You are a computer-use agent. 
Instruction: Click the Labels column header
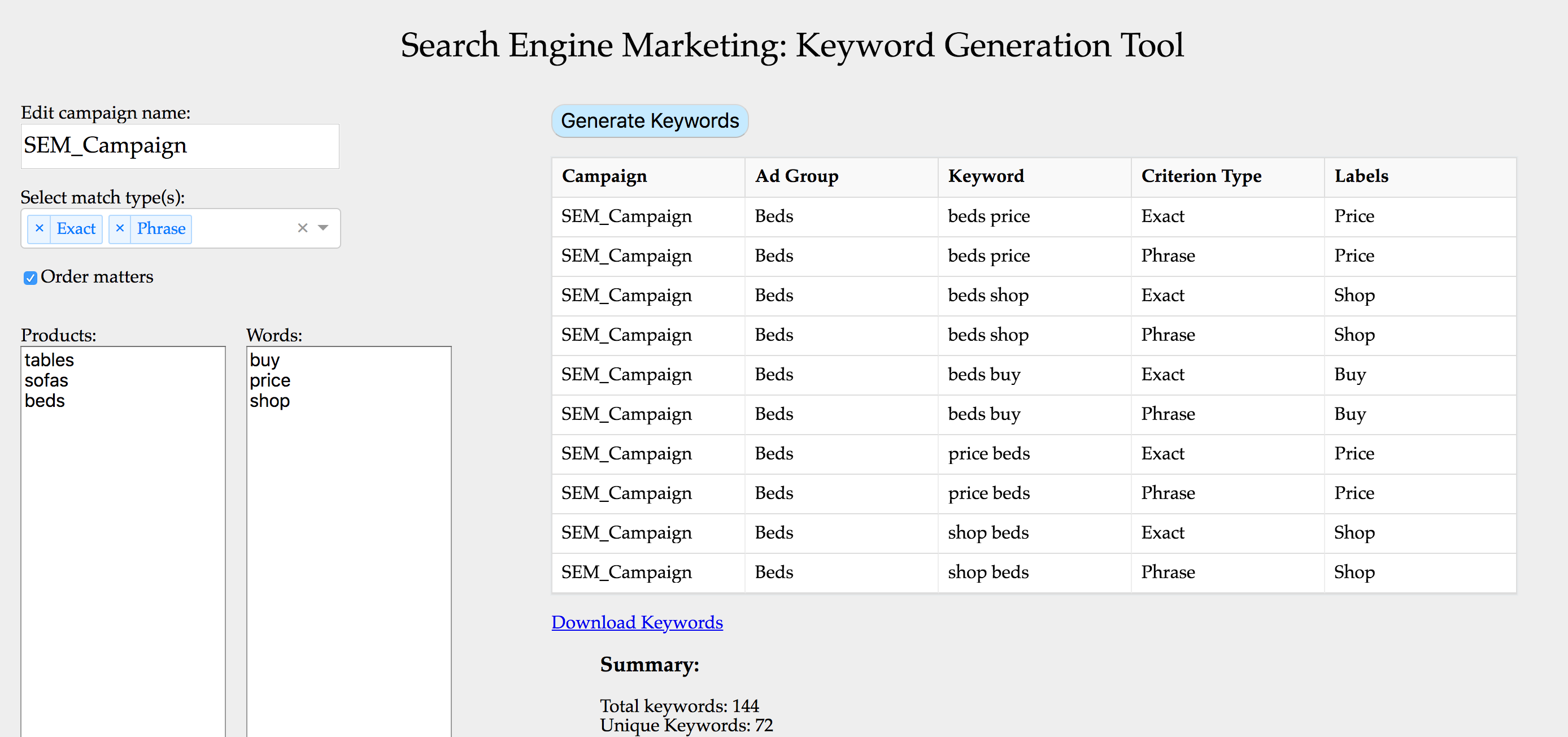[1361, 177]
